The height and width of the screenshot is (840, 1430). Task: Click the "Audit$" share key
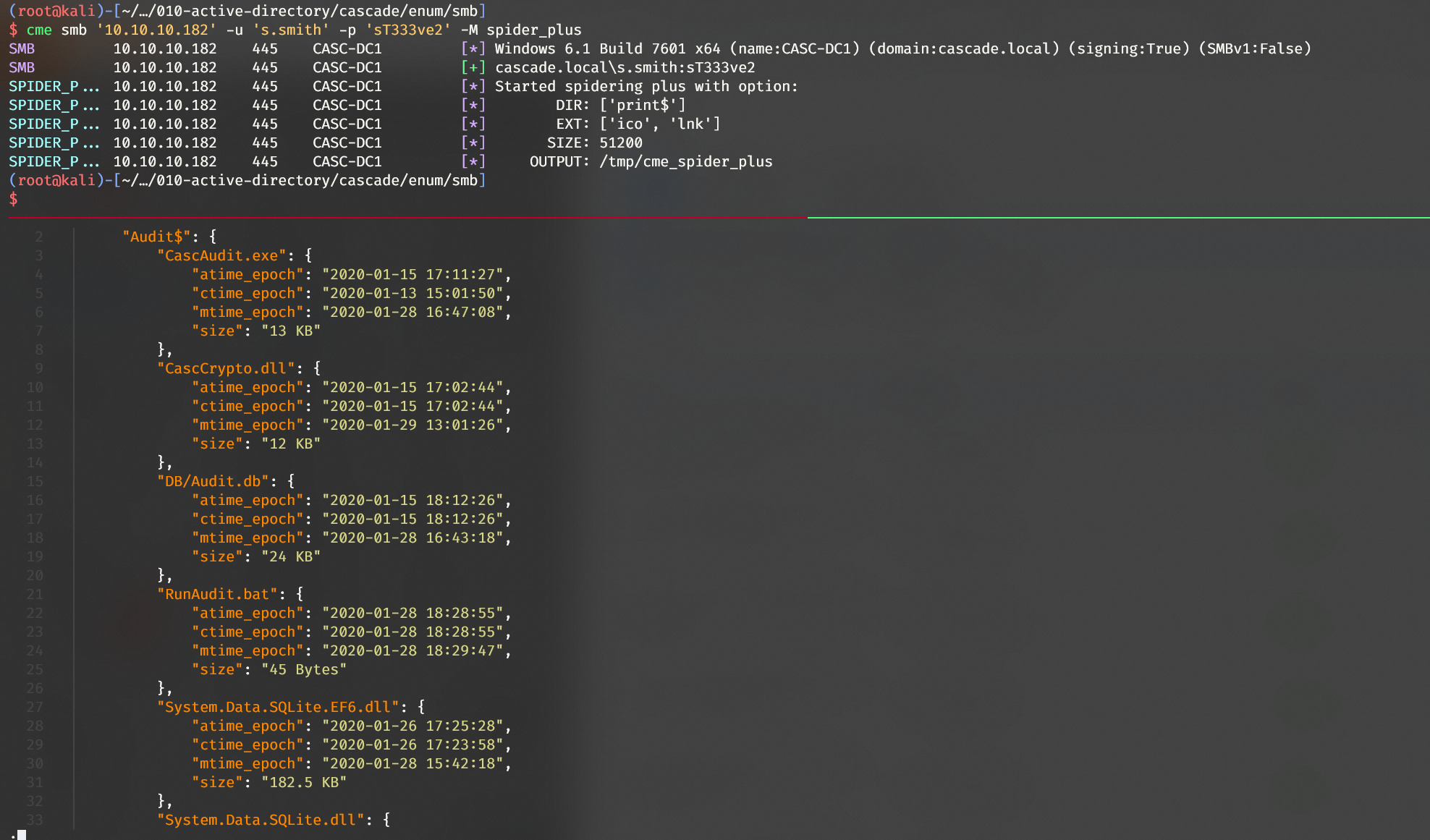pos(156,237)
